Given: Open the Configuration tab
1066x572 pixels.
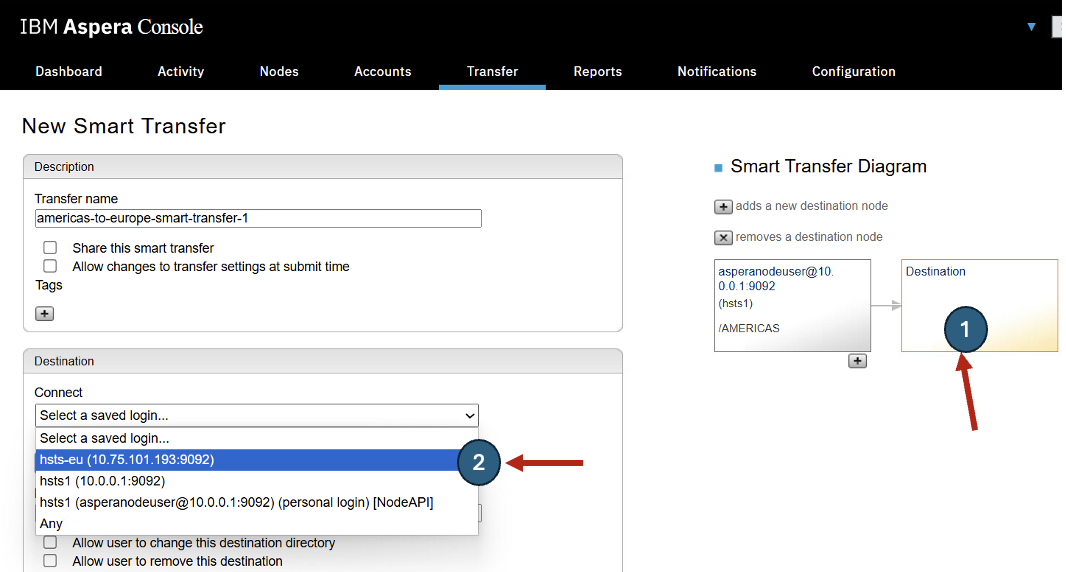Looking at the screenshot, I should pyautogui.click(x=854, y=71).
